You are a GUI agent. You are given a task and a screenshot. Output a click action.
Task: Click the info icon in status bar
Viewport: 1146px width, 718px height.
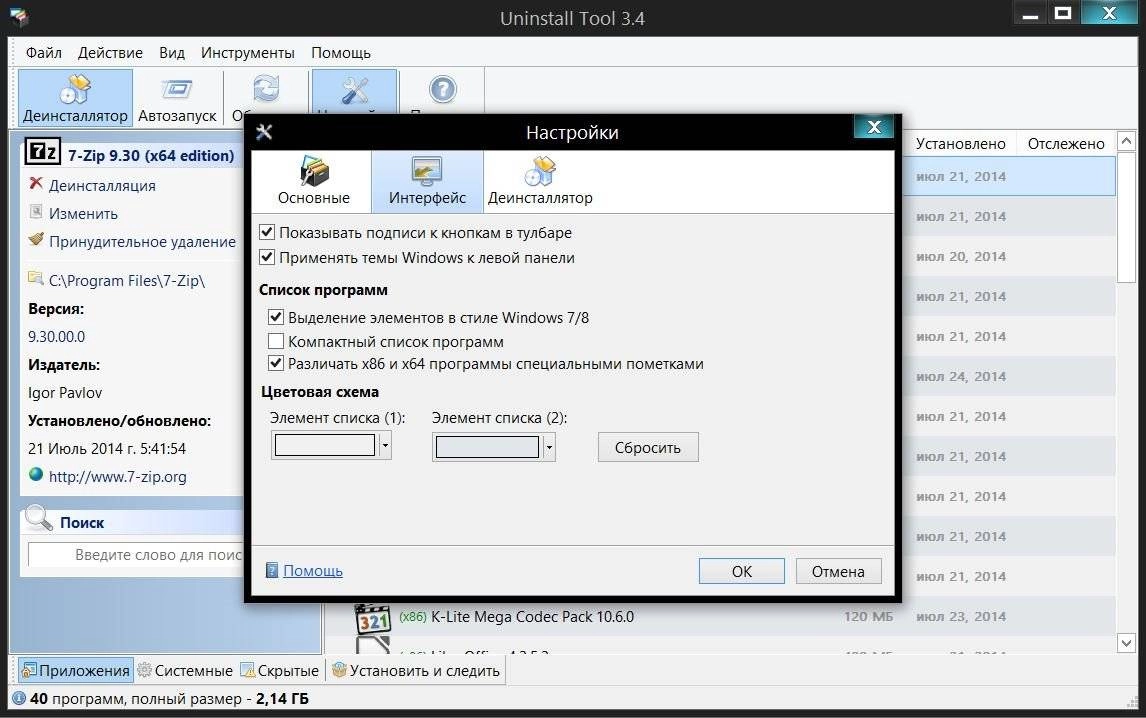[x=19, y=698]
